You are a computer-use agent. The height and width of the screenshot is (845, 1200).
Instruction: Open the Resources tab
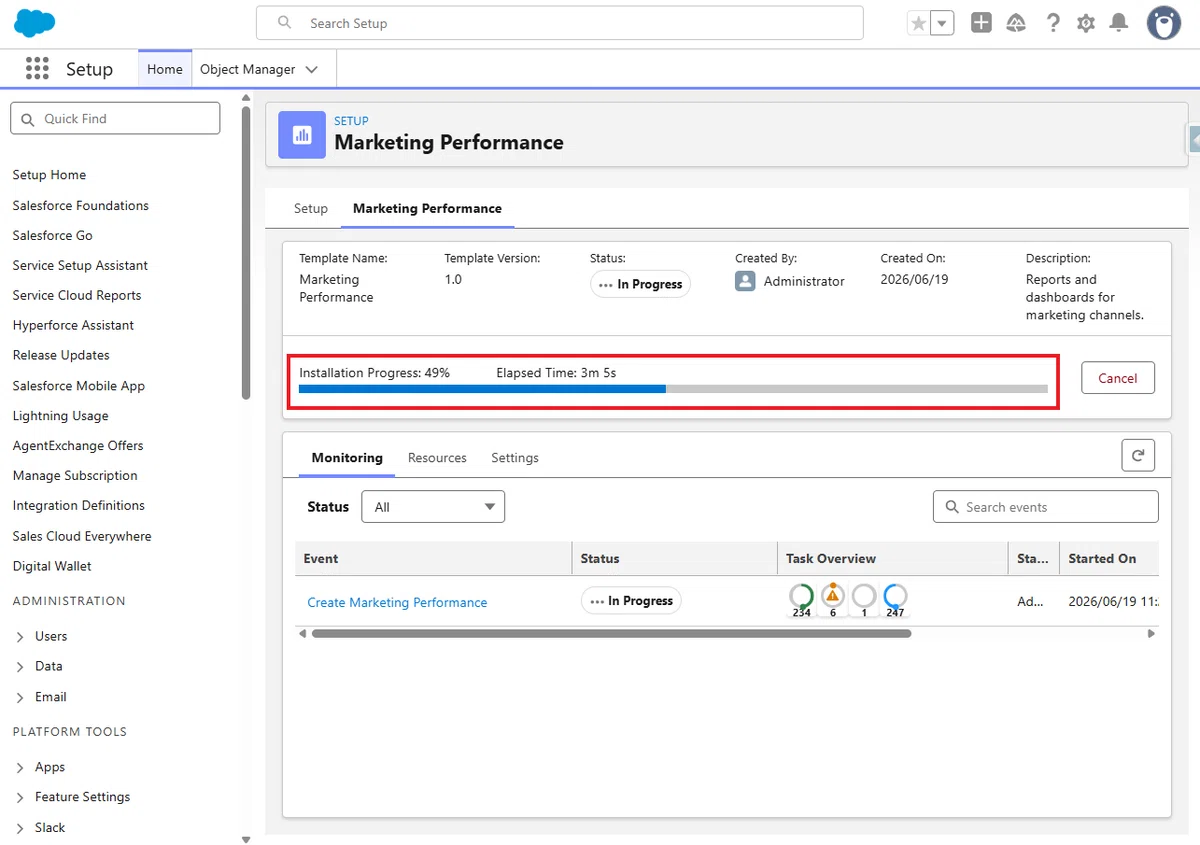(x=437, y=457)
